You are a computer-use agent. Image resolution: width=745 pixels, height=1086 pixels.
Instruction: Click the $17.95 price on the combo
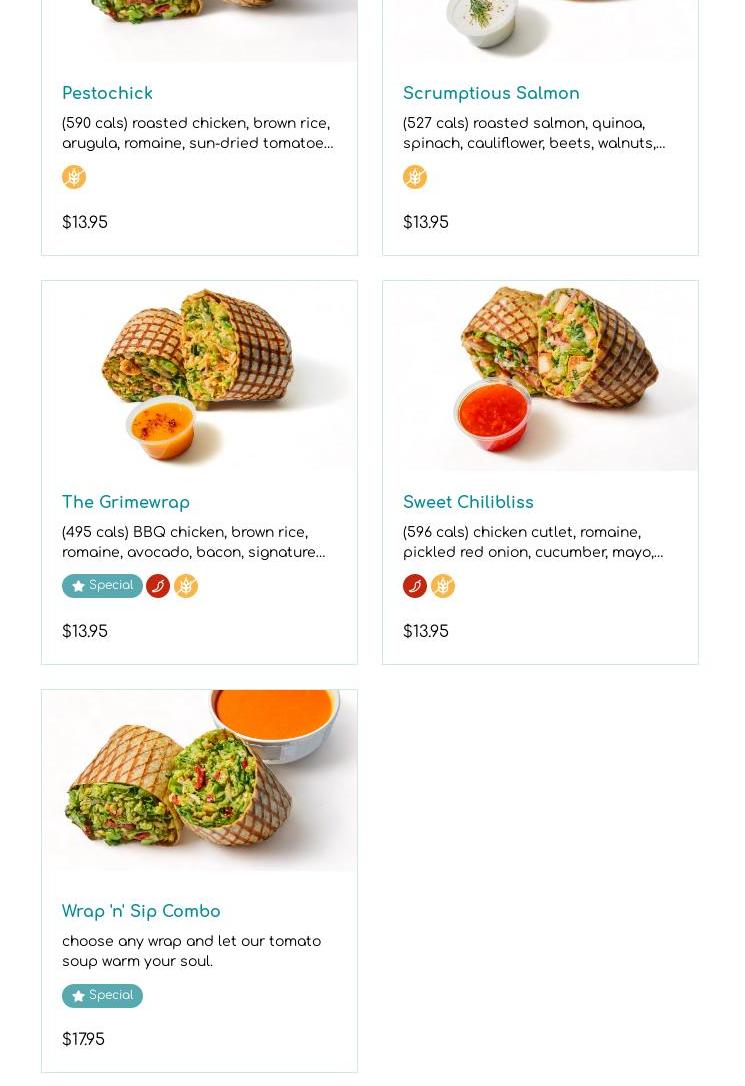click(83, 1040)
